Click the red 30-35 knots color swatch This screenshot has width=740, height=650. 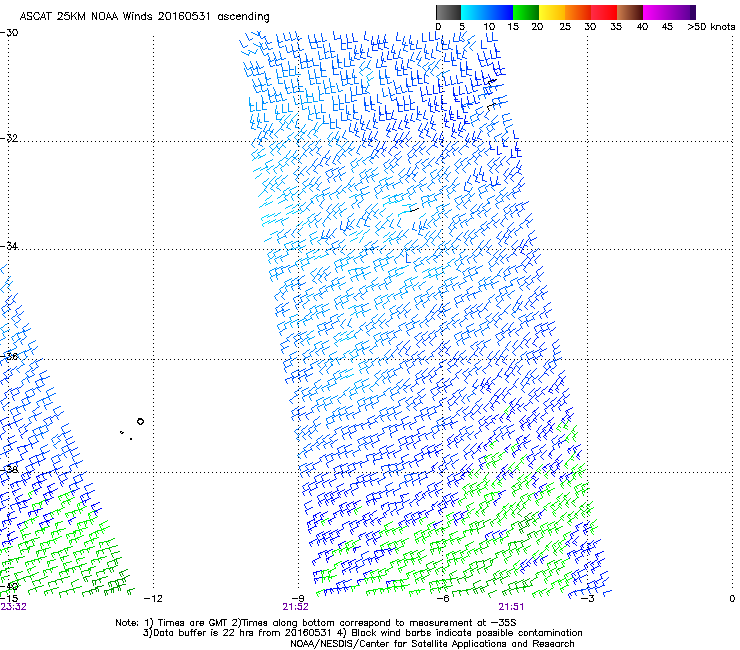pos(604,12)
